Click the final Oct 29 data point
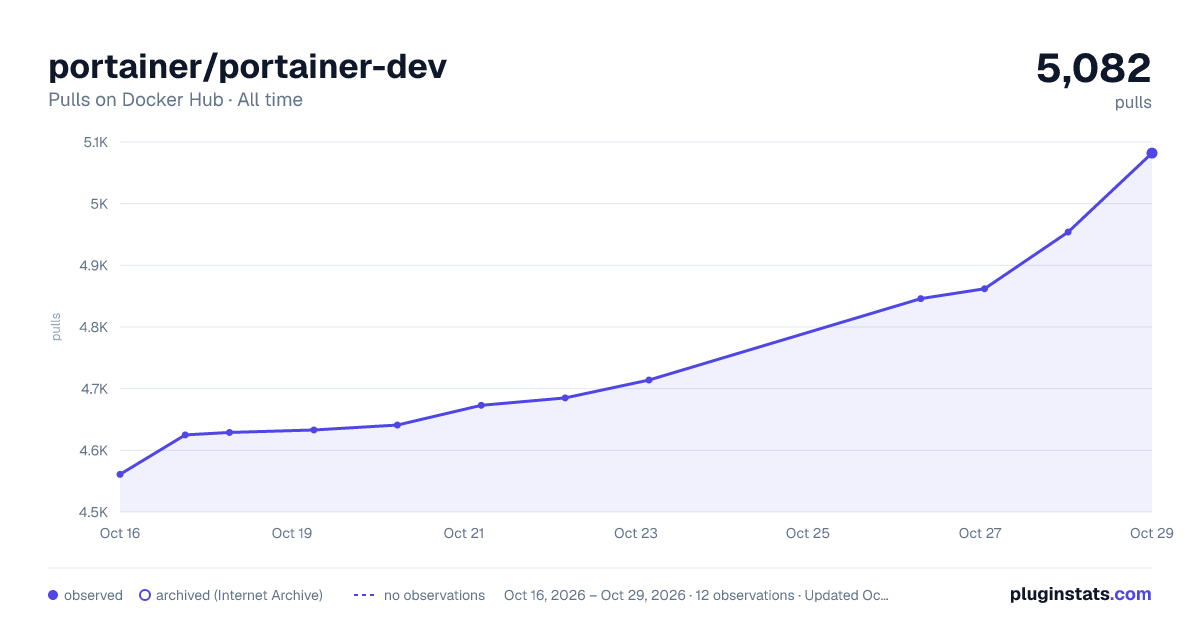Viewport: 1200px width, 630px height. (x=1152, y=153)
